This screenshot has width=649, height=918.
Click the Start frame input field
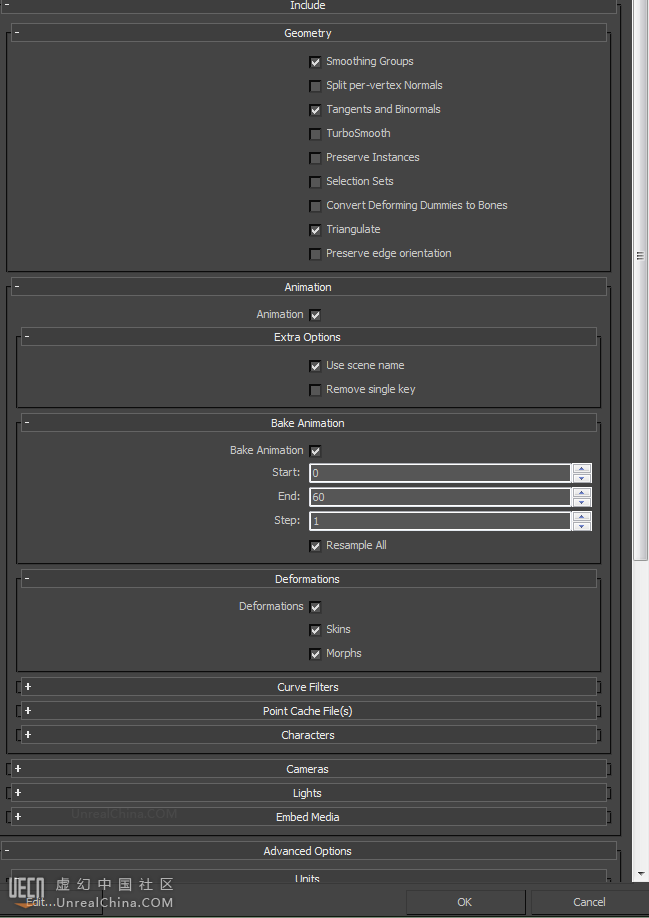click(x=439, y=473)
